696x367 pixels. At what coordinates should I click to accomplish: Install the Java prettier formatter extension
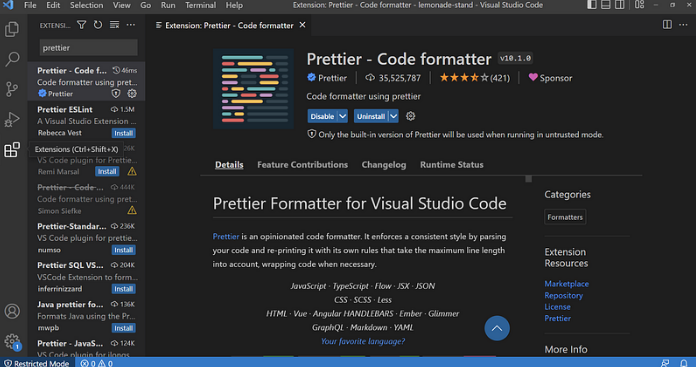tap(123, 328)
